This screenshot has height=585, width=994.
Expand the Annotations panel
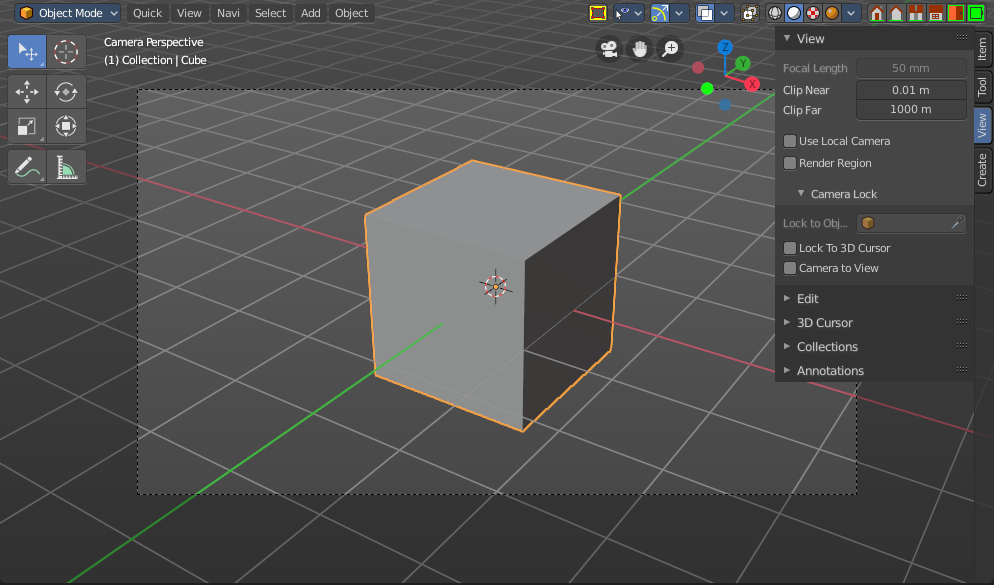click(787, 370)
